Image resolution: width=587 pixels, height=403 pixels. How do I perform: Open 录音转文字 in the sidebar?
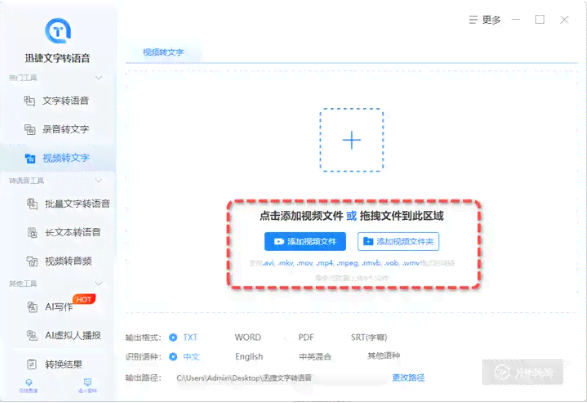(x=57, y=129)
